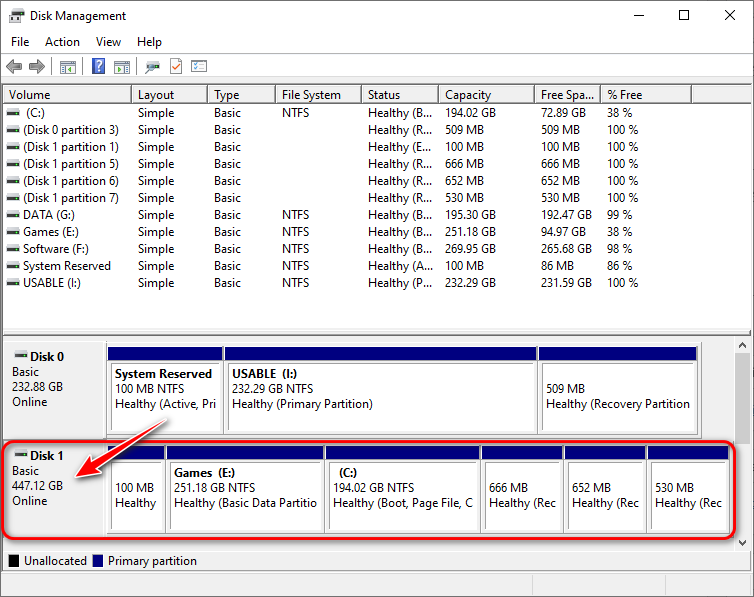Click Show/Hide Action Pane toolbar icon
Image resolution: width=754 pixels, height=597 pixels.
point(122,67)
